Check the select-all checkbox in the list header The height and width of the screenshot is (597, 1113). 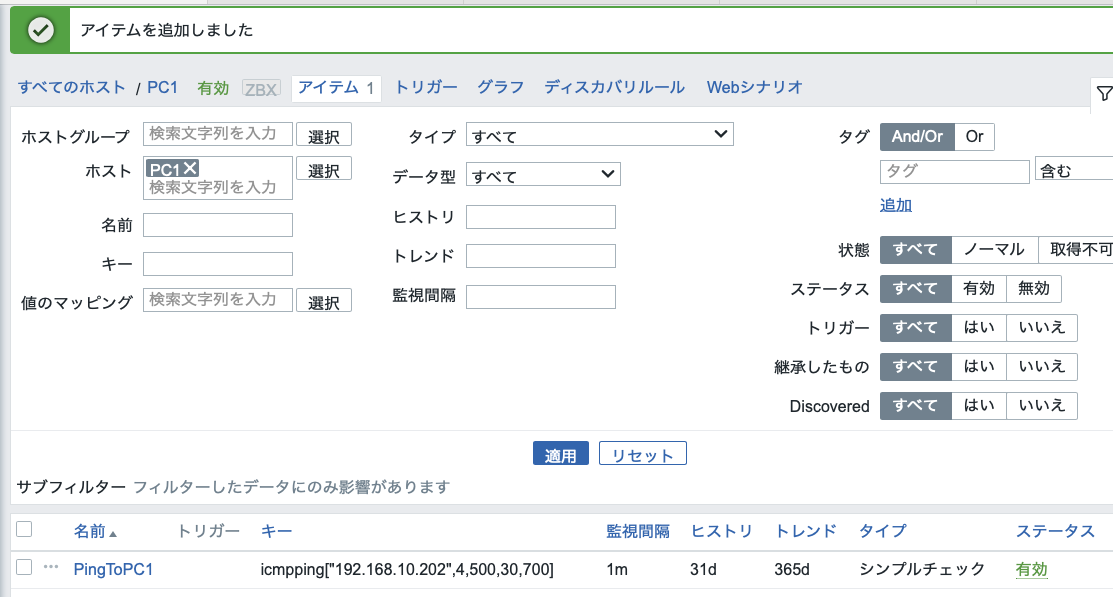coord(25,531)
